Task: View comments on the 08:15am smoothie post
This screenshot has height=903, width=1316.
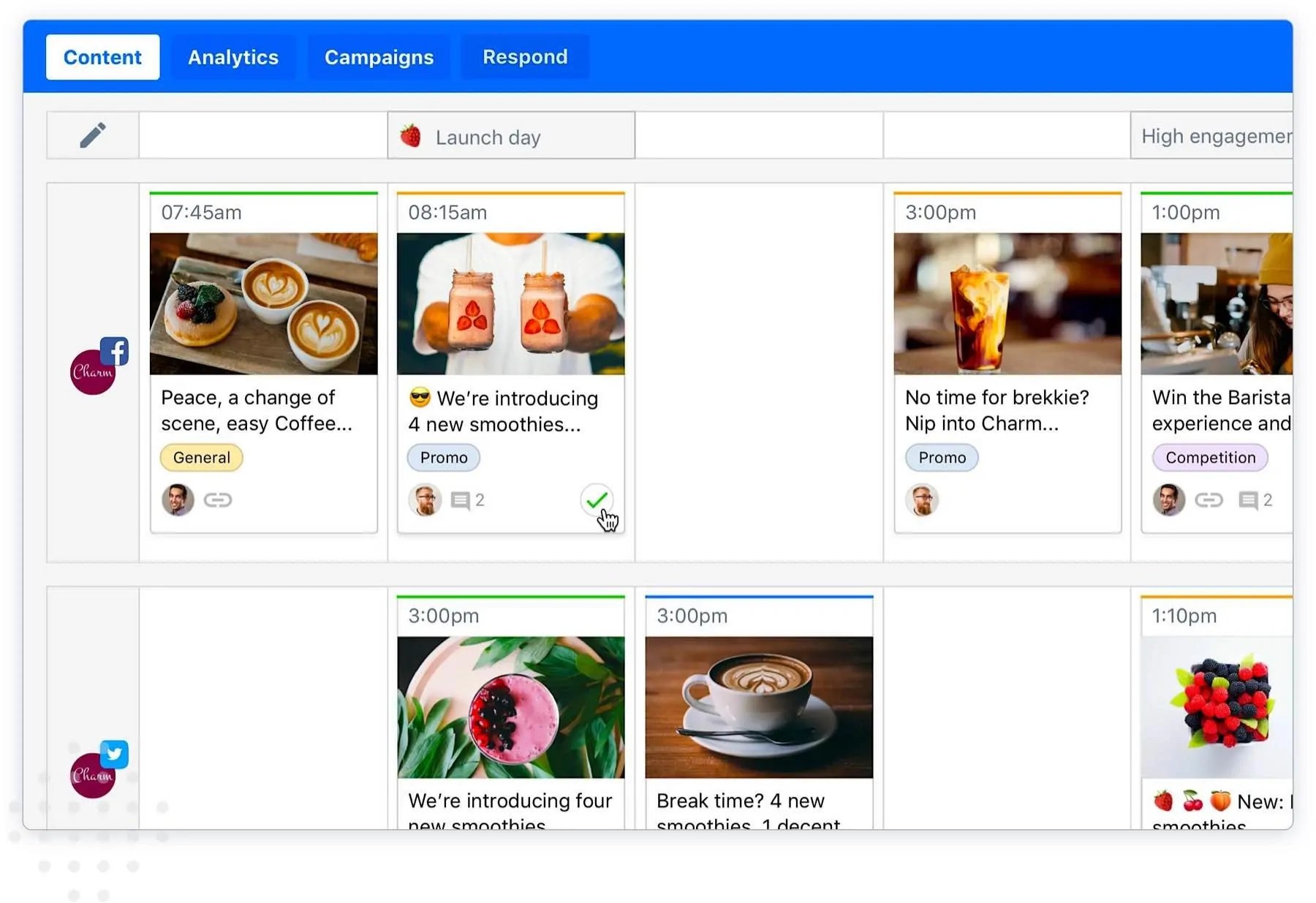Action: 461,500
